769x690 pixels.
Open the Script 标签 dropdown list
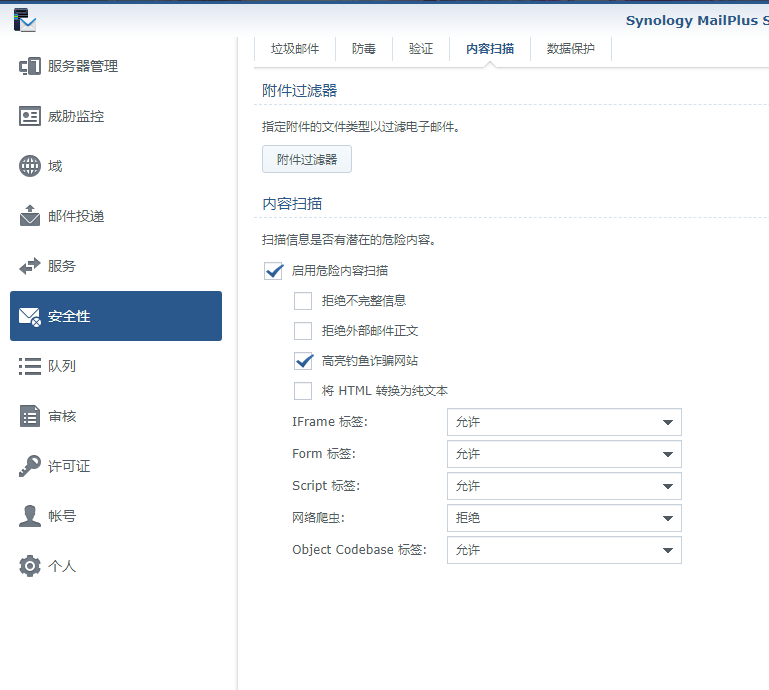pyautogui.click(x=564, y=486)
